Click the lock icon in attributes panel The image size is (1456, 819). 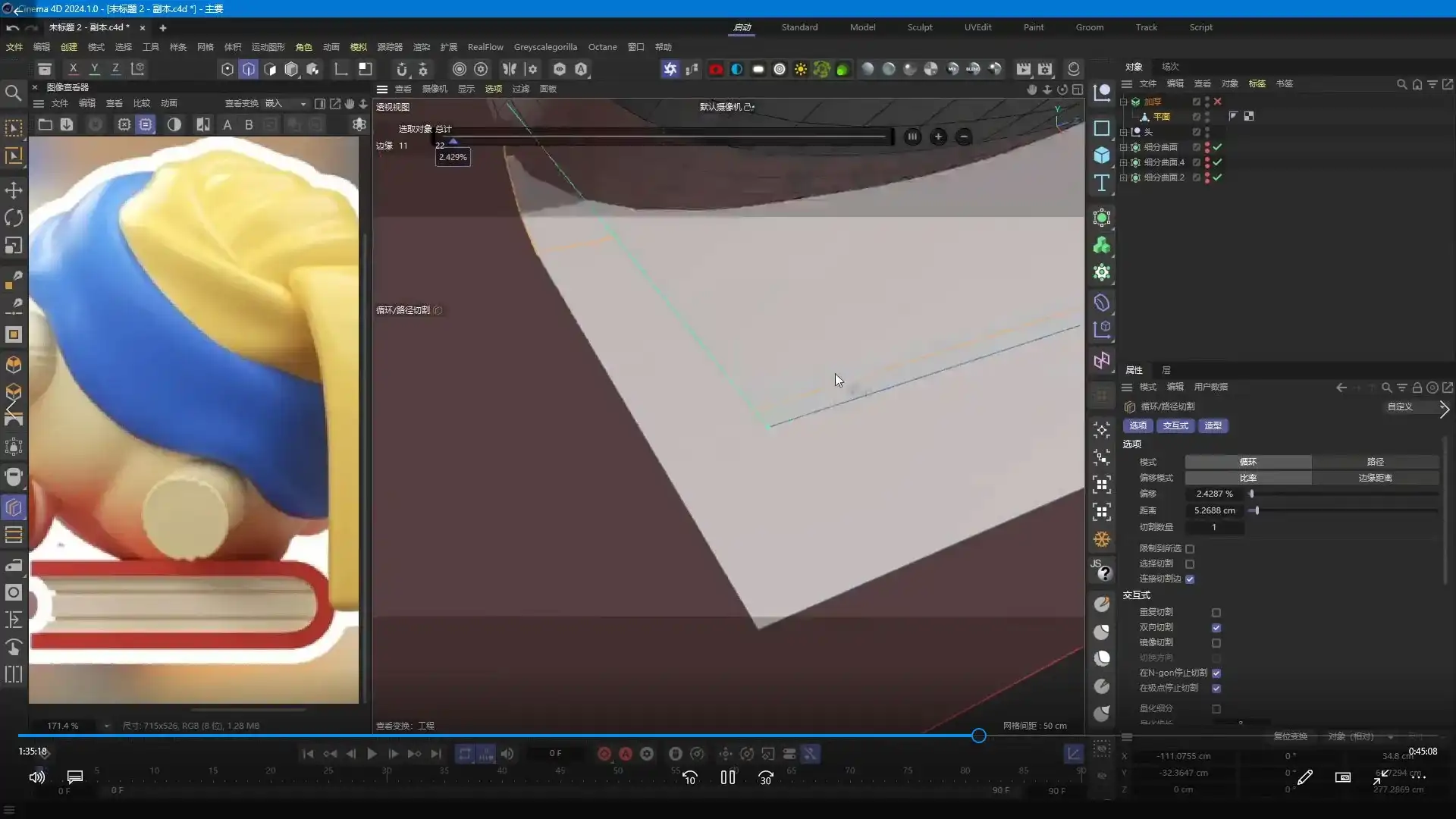pos(1417,388)
